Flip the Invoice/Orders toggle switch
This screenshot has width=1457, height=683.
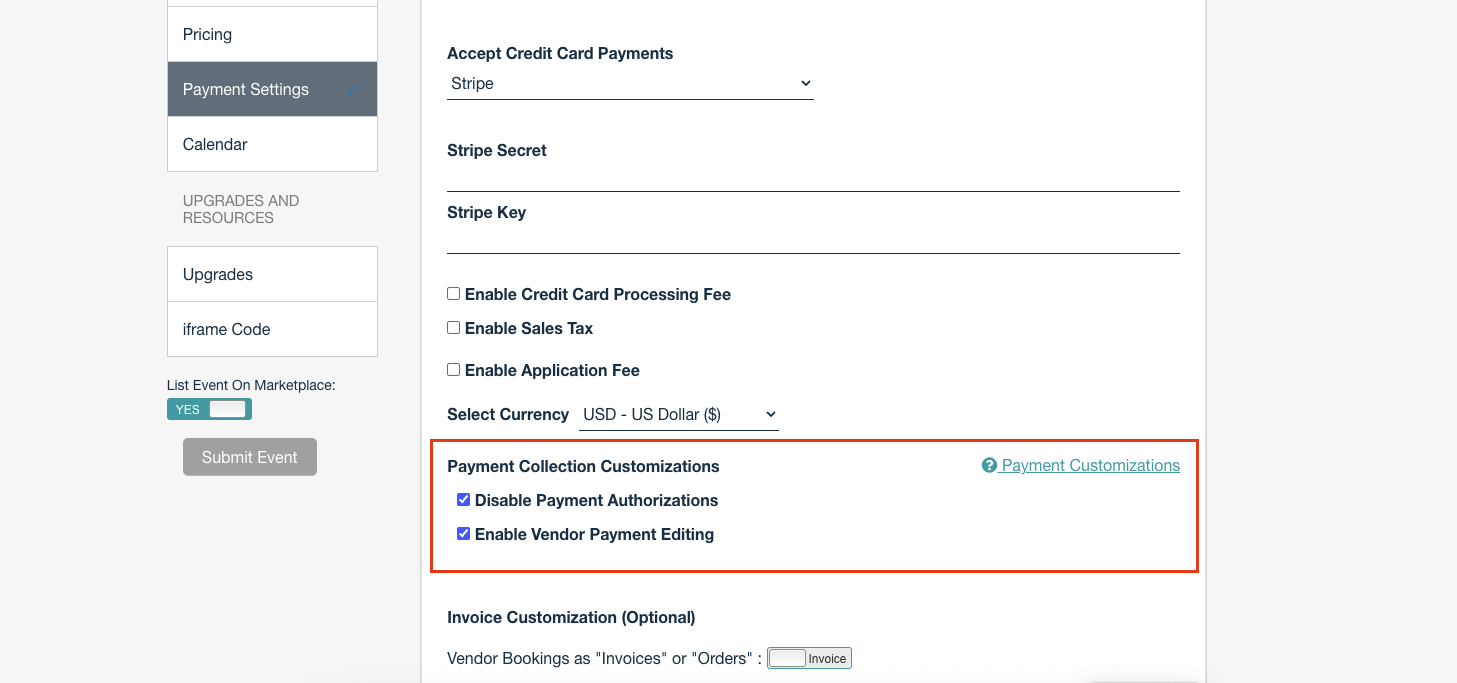coord(809,658)
